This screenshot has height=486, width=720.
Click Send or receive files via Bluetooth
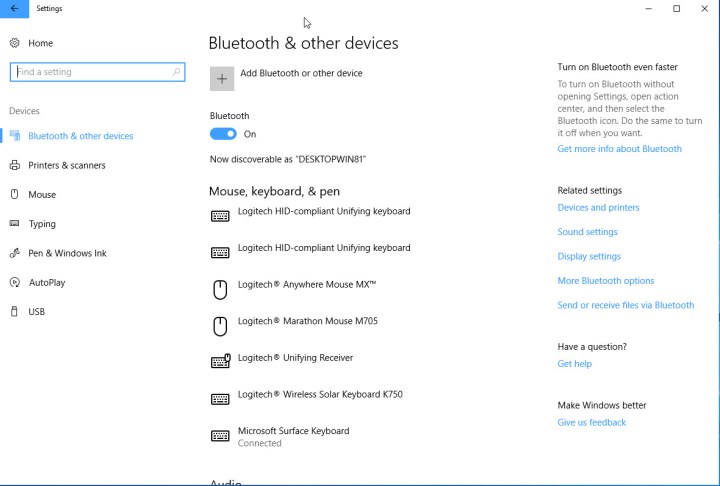pyautogui.click(x=625, y=305)
